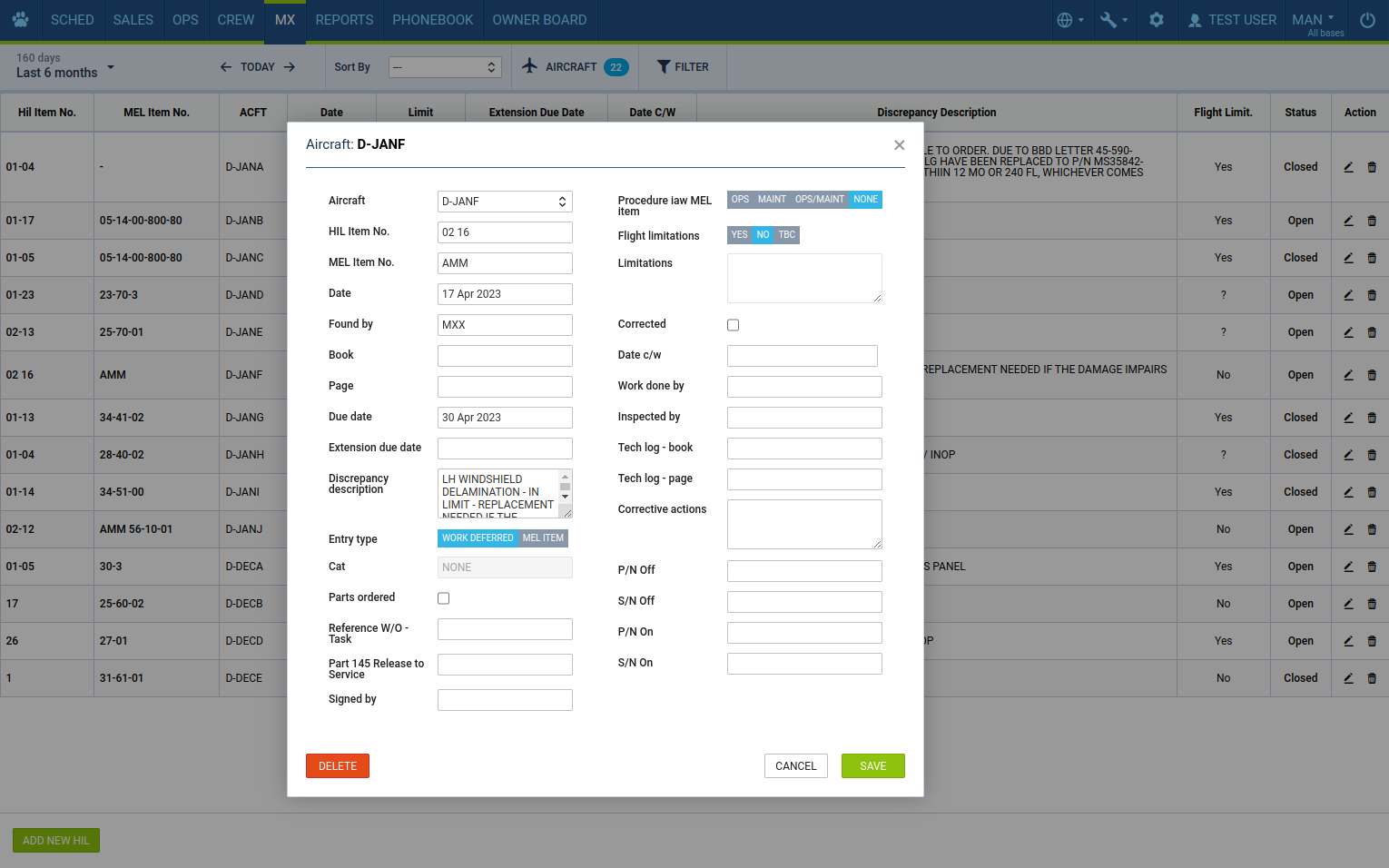Open the wrench tools menu icon
The height and width of the screenshot is (868, 1389).
pyautogui.click(x=1108, y=20)
